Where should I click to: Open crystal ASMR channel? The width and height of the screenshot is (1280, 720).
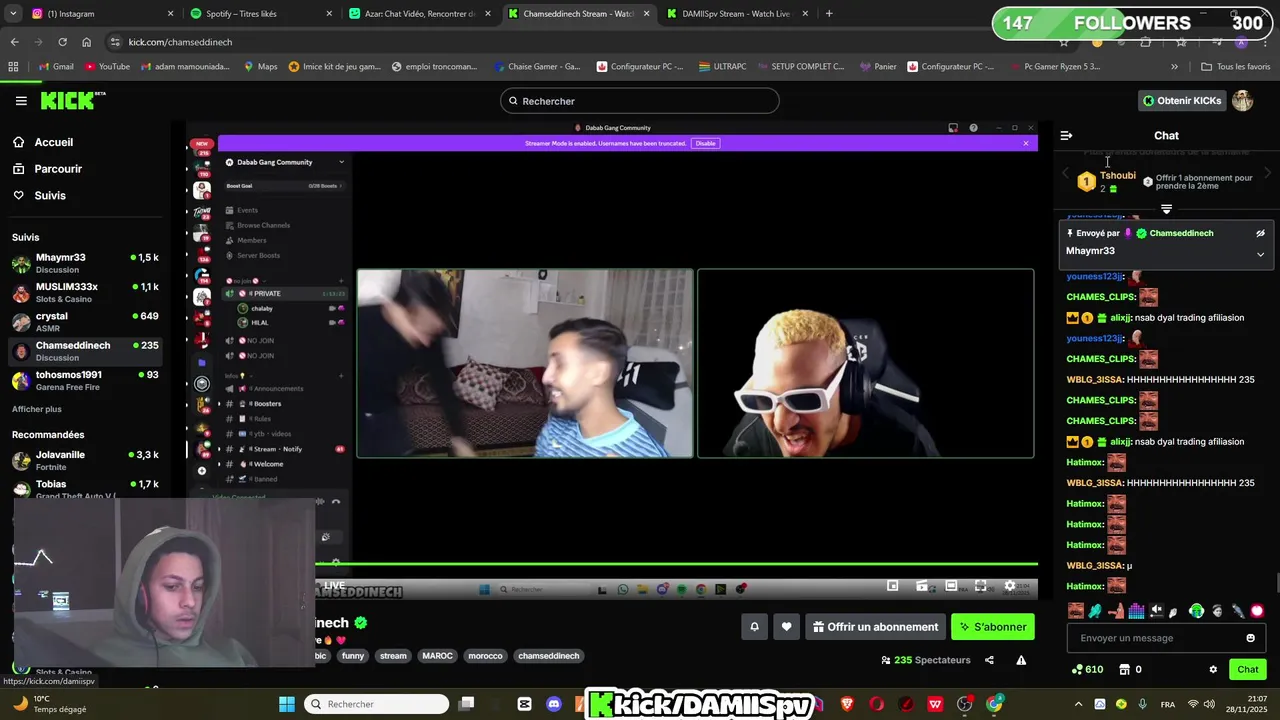(86, 322)
